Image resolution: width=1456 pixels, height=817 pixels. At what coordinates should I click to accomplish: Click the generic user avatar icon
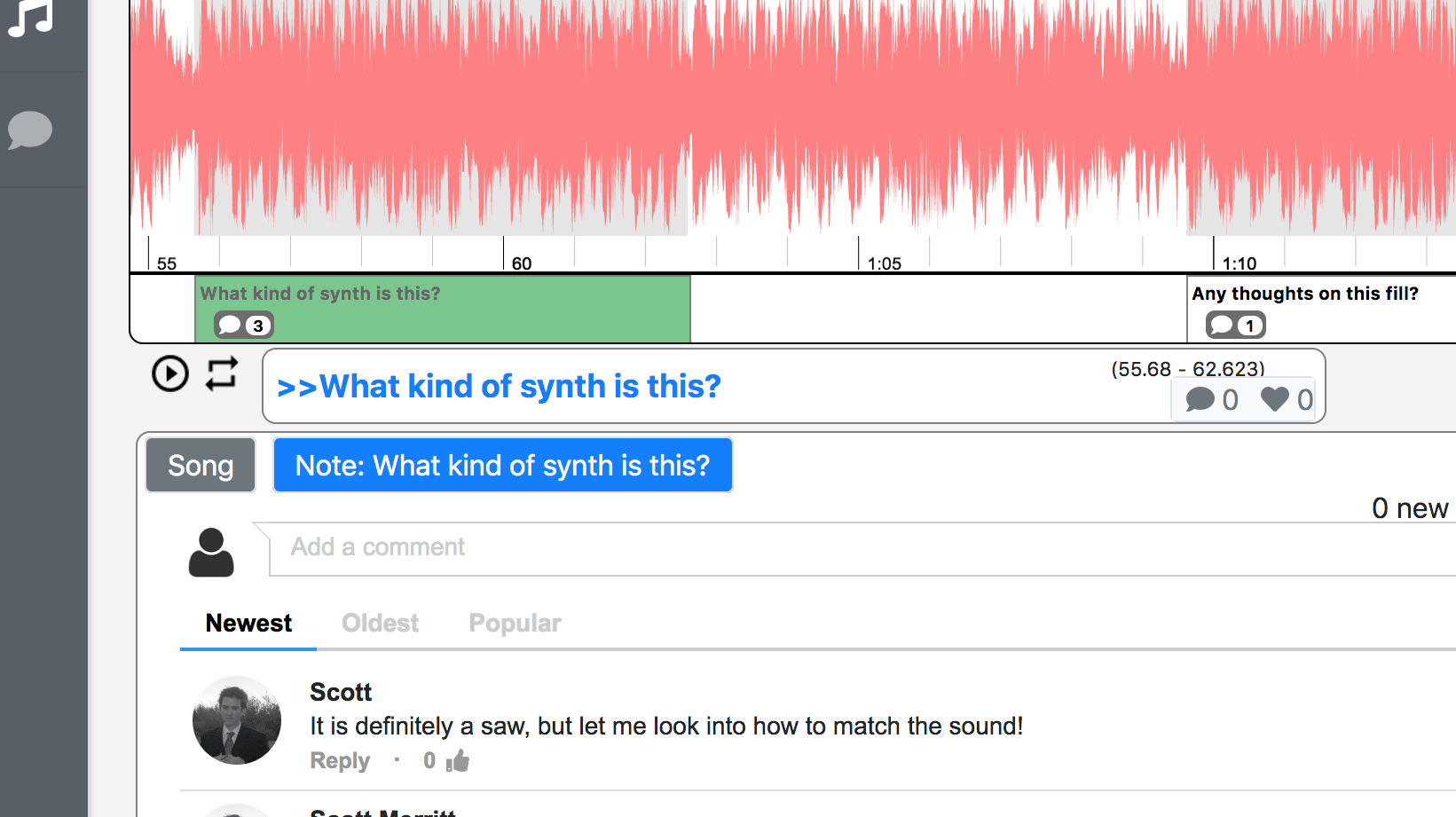[x=211, y=552]
